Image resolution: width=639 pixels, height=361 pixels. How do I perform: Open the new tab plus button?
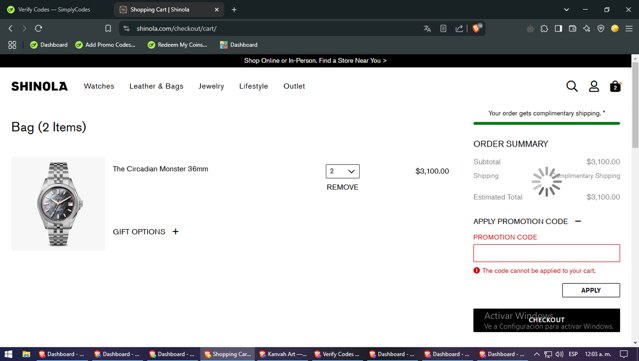pos(234,9)
